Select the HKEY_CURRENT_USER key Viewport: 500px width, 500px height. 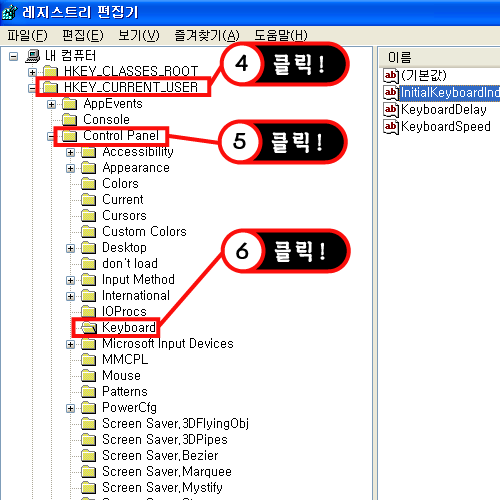131,87
